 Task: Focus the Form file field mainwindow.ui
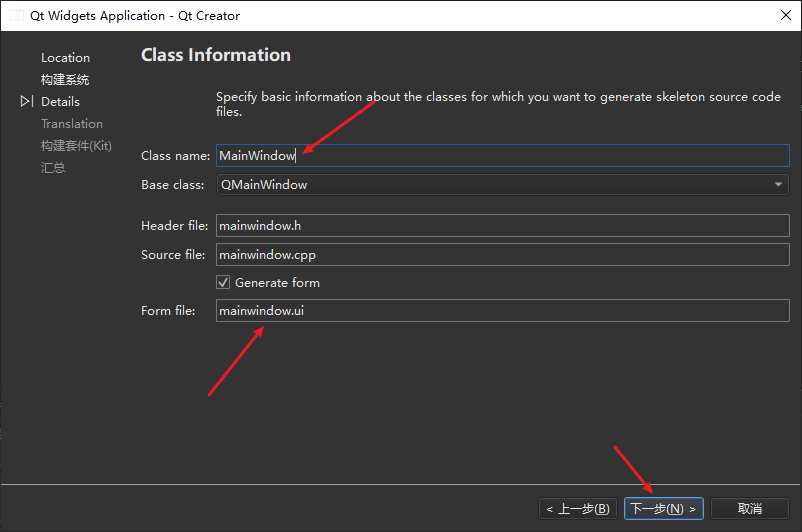pos(502,311)
